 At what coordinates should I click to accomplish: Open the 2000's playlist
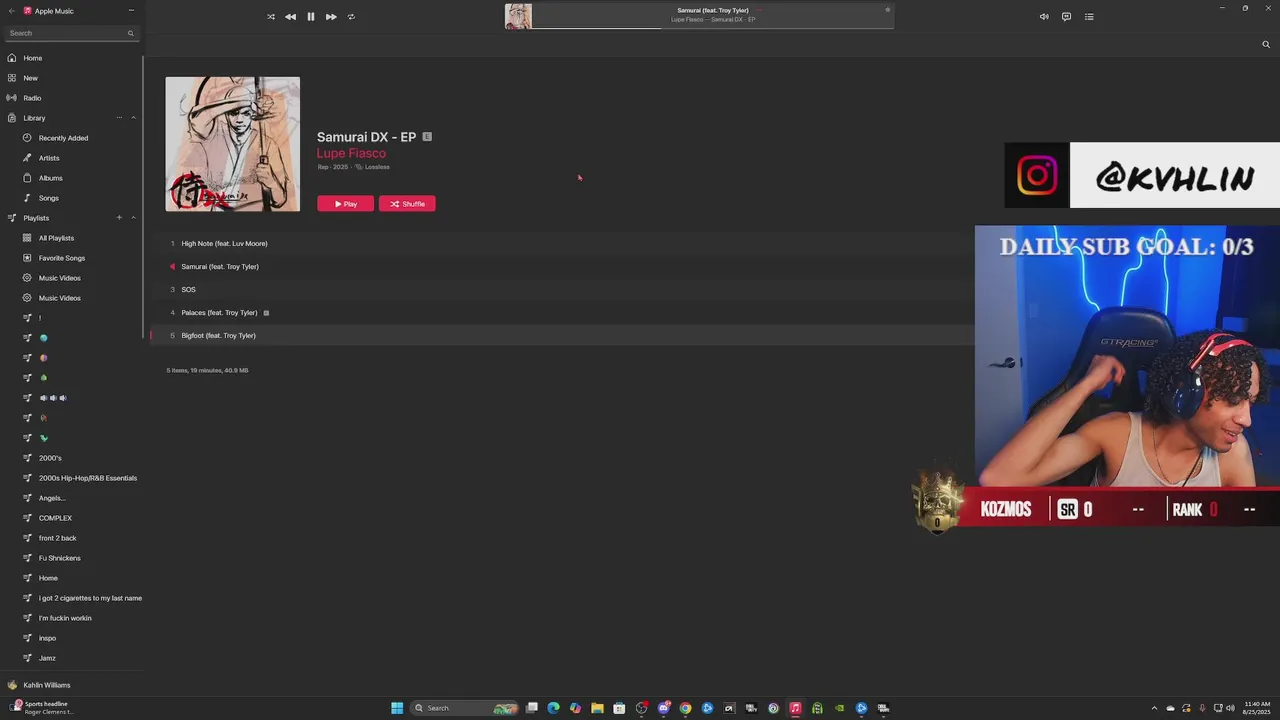click(x=50, y=458)
